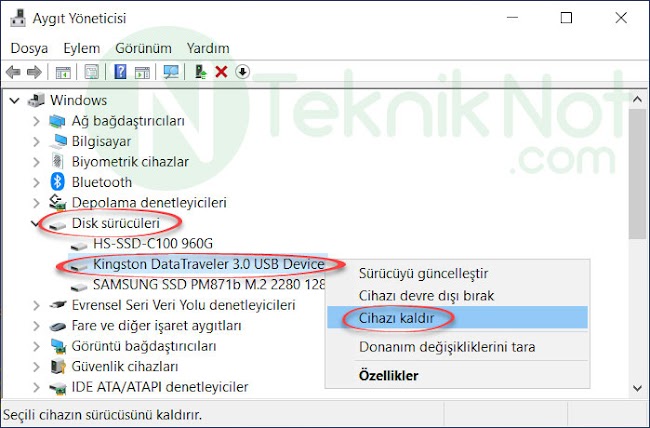Screen dimensions: 650x428
Task: Click the Aygıt Yöneticisi title bar icon
Action: point(18,18)
